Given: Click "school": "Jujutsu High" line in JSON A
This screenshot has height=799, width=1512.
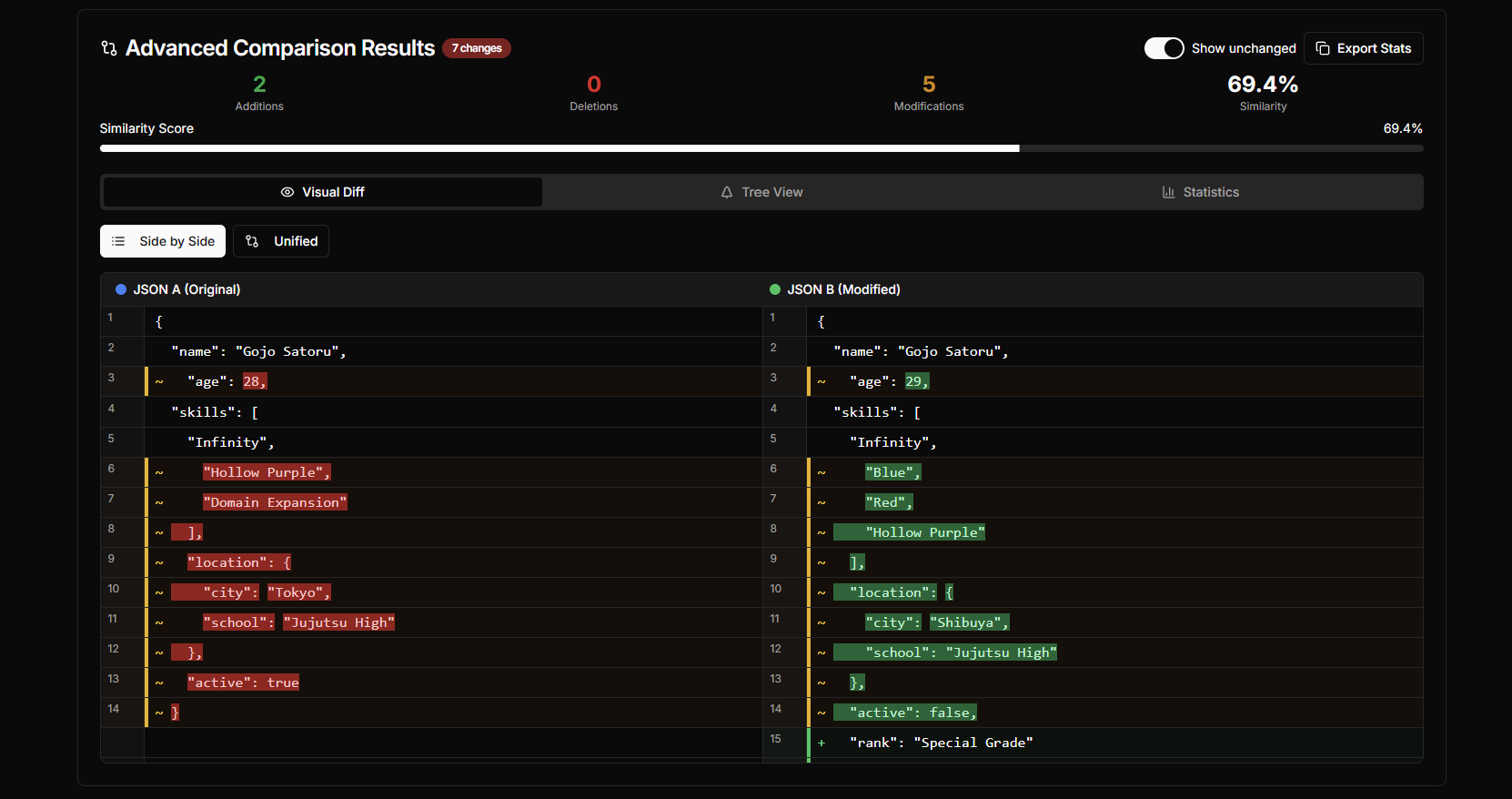Looking at the screenshot, I should click(454, 622).
